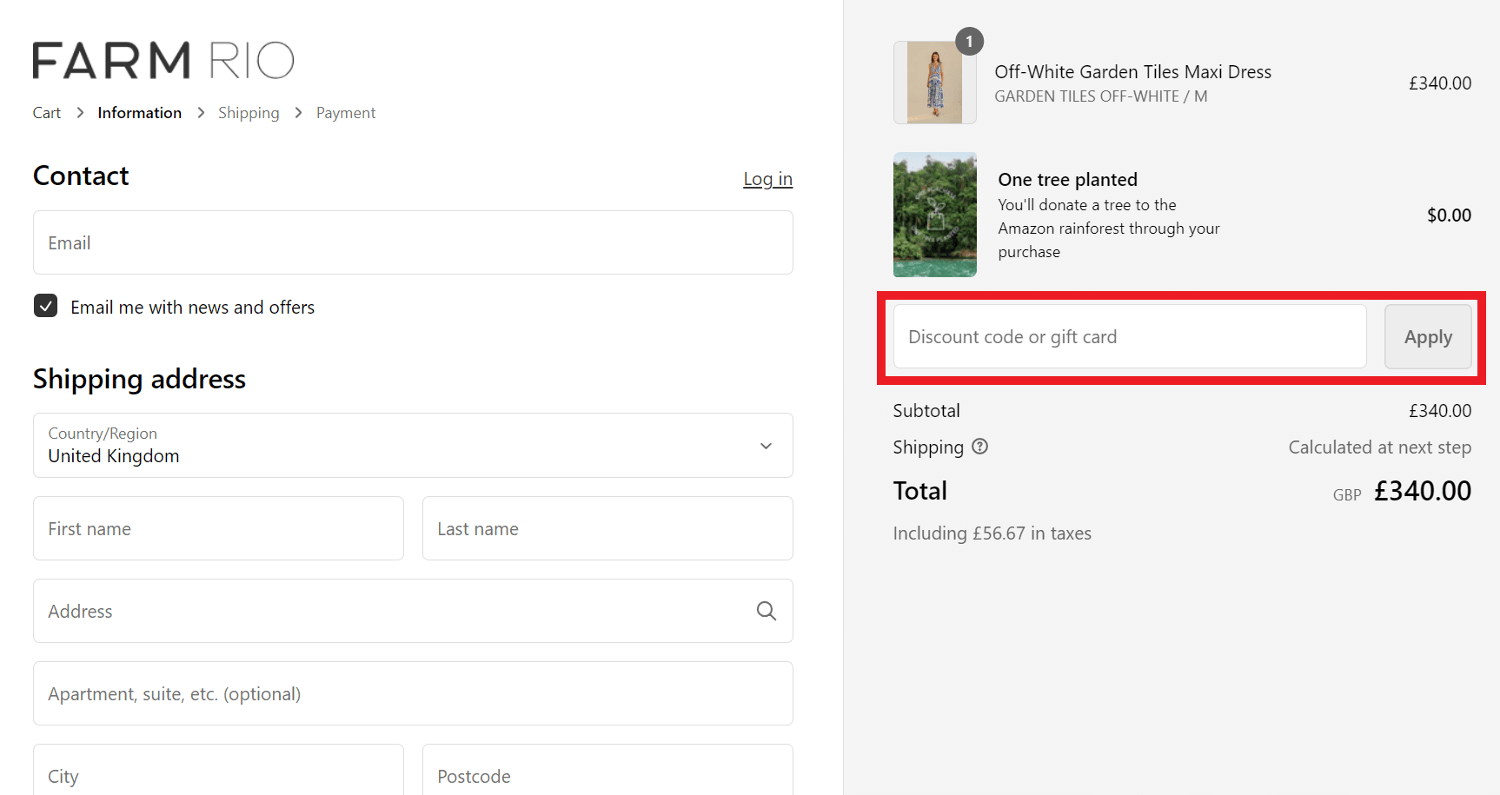
Task: Click the Apply discount button
Action: tap(1428, 337)
